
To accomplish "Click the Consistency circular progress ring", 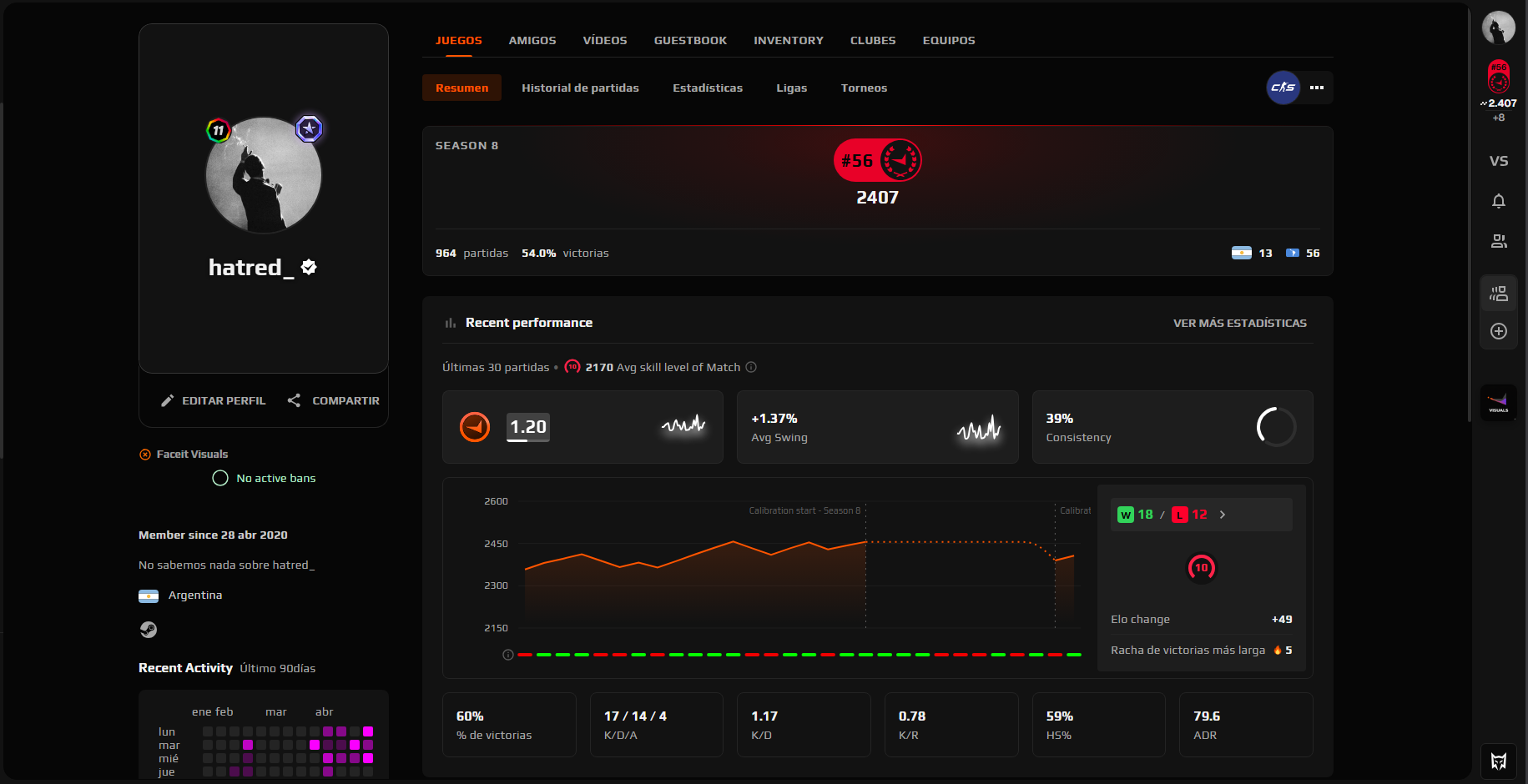I will [1276, 427].
